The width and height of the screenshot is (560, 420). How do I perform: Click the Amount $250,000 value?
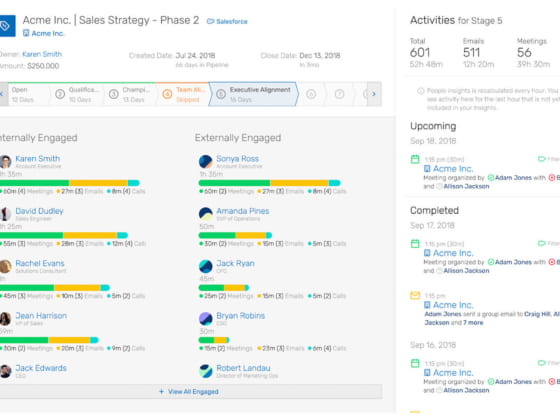coord(43,66)
